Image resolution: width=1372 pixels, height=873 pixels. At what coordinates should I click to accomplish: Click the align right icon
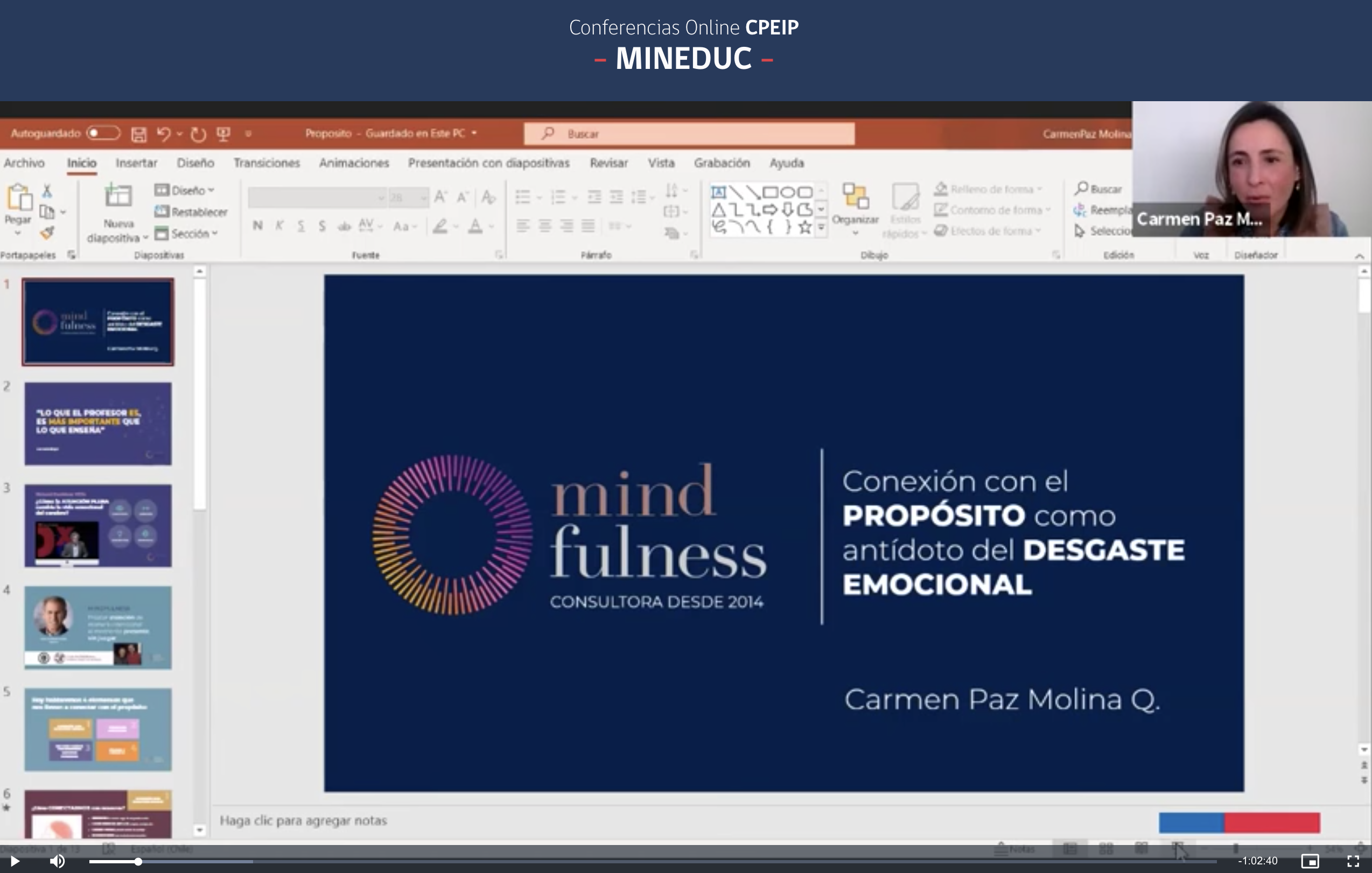[566, 226]
